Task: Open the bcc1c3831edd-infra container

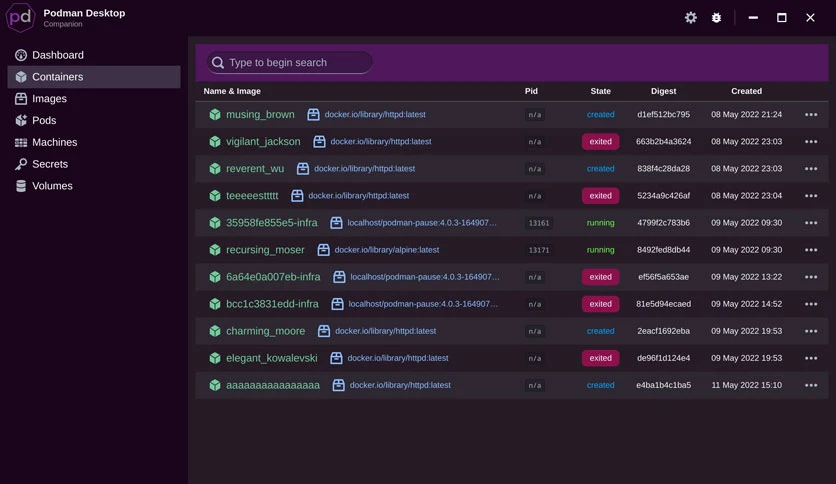Action: click(x=272, y=304)
